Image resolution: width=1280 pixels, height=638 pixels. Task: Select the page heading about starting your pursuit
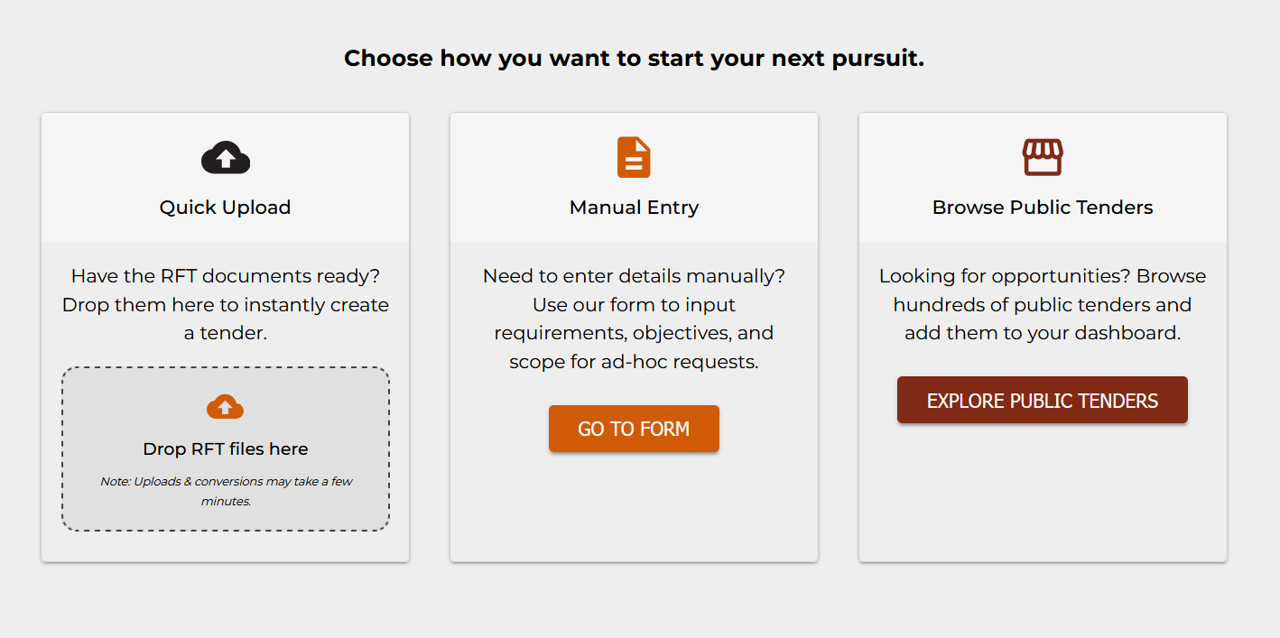click(x=634, y=58)
